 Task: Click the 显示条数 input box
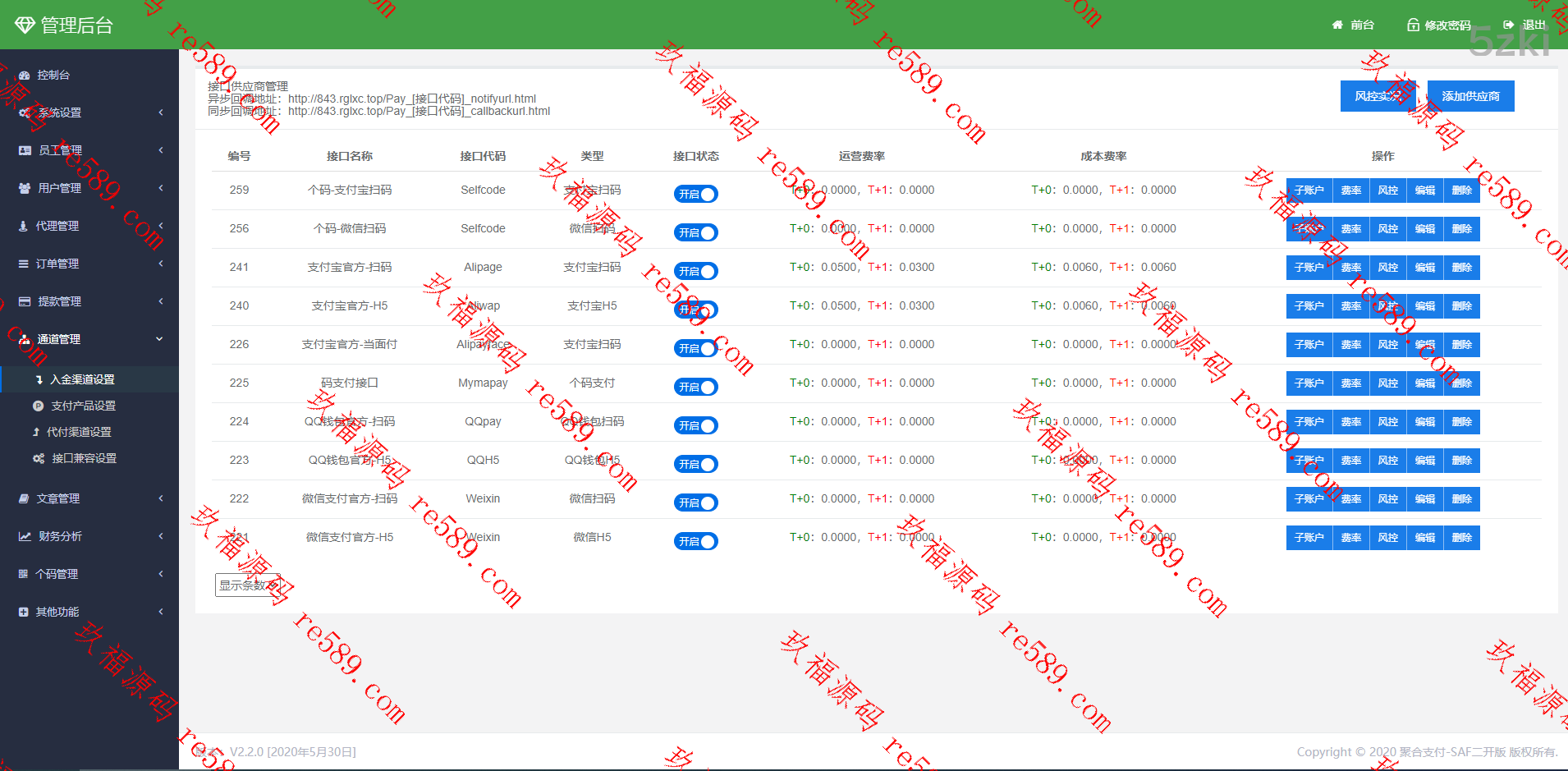[x=247, y=585]
